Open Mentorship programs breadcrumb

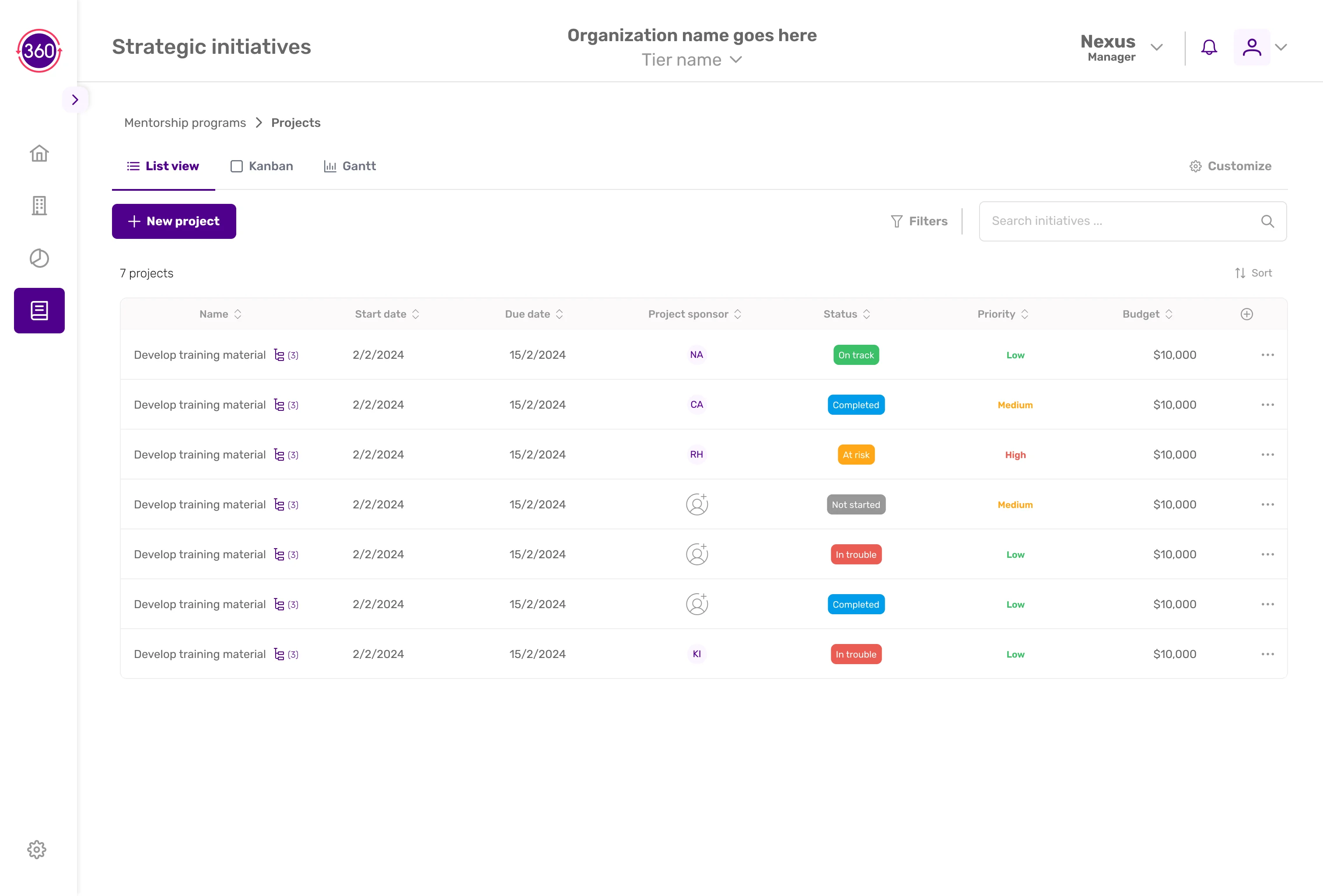[185, 122]
